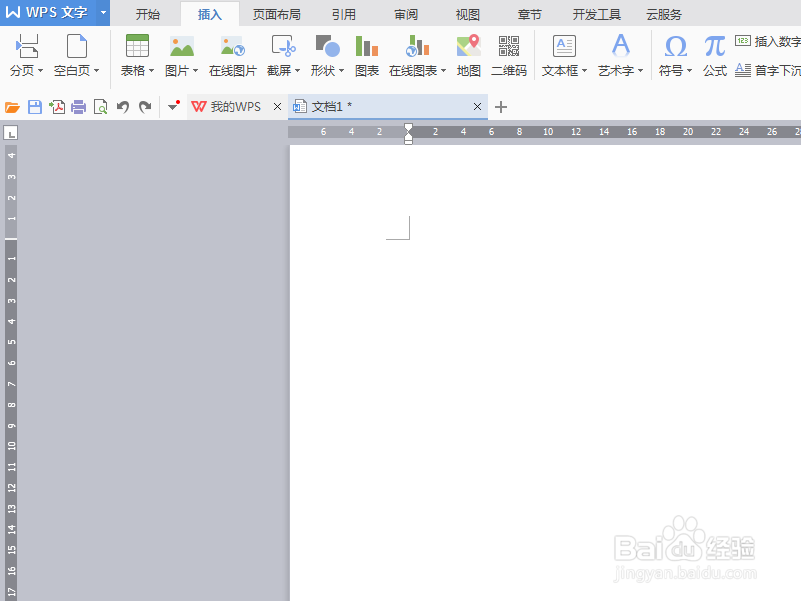
Task: Open 在线图片 online pictures
Action: tap(232, 56)
